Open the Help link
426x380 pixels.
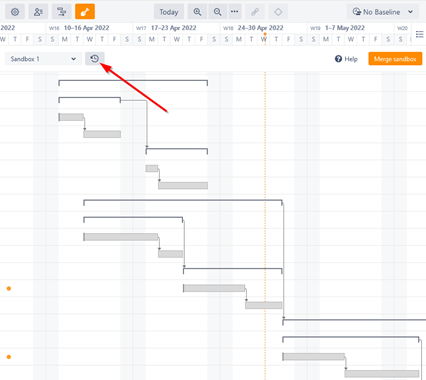(x=346, y=59)
